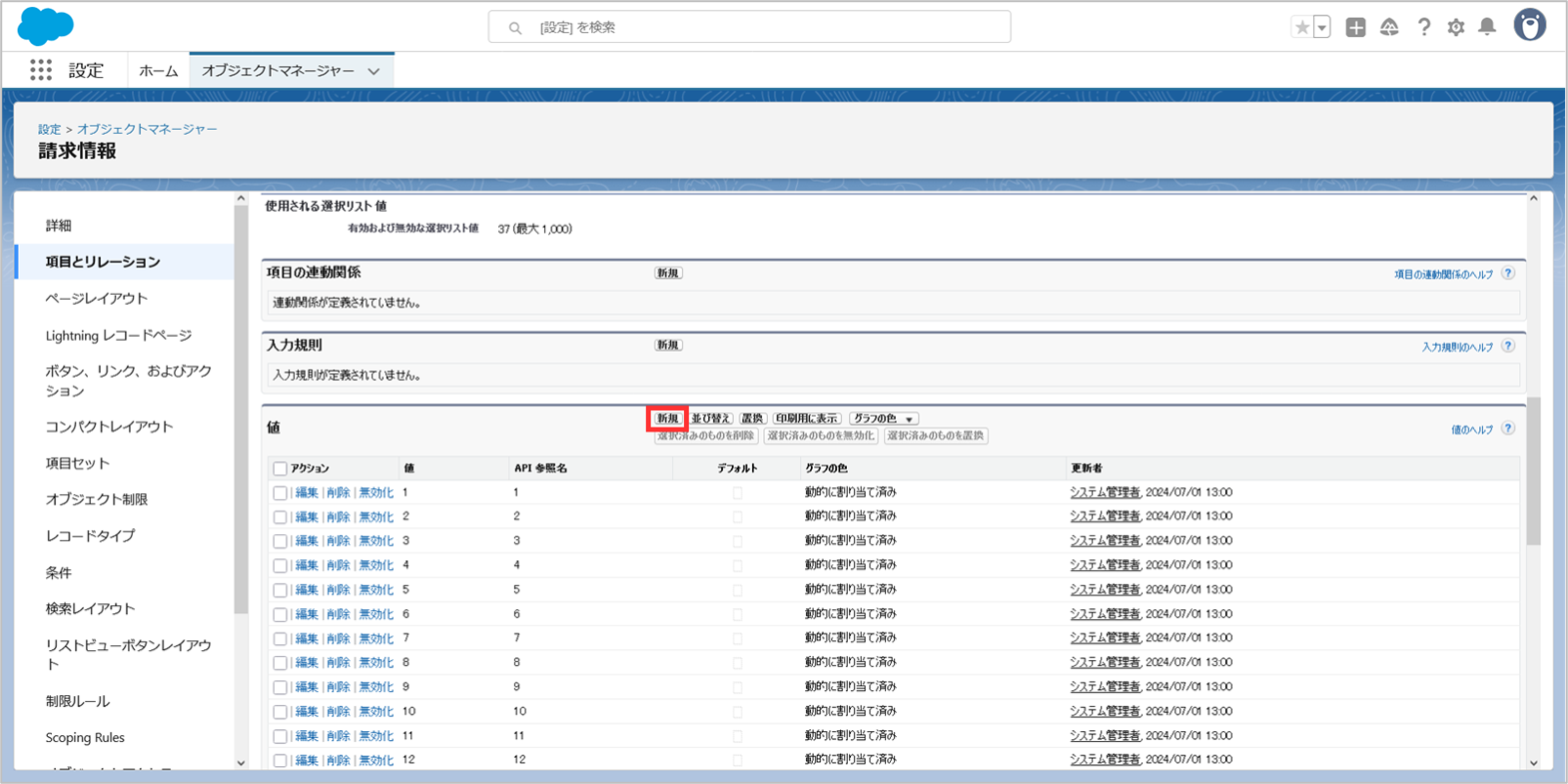The height and width of the screenshot is (784, 1568).
Task: Expand the オブジェクトマネージャー tab chevron
Action: (374, 71)
